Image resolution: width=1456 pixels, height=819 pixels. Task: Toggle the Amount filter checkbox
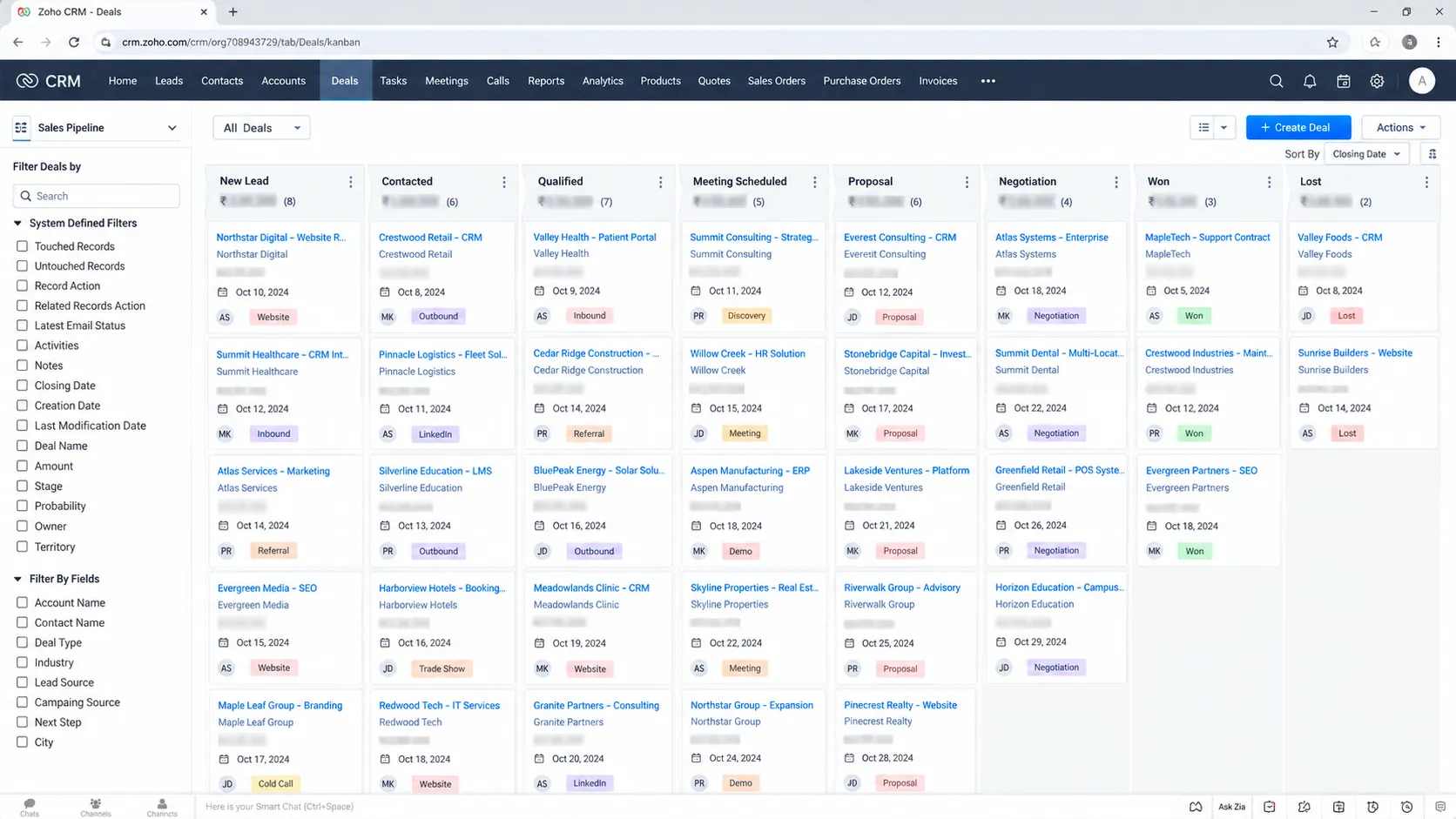tap(23, 467)
